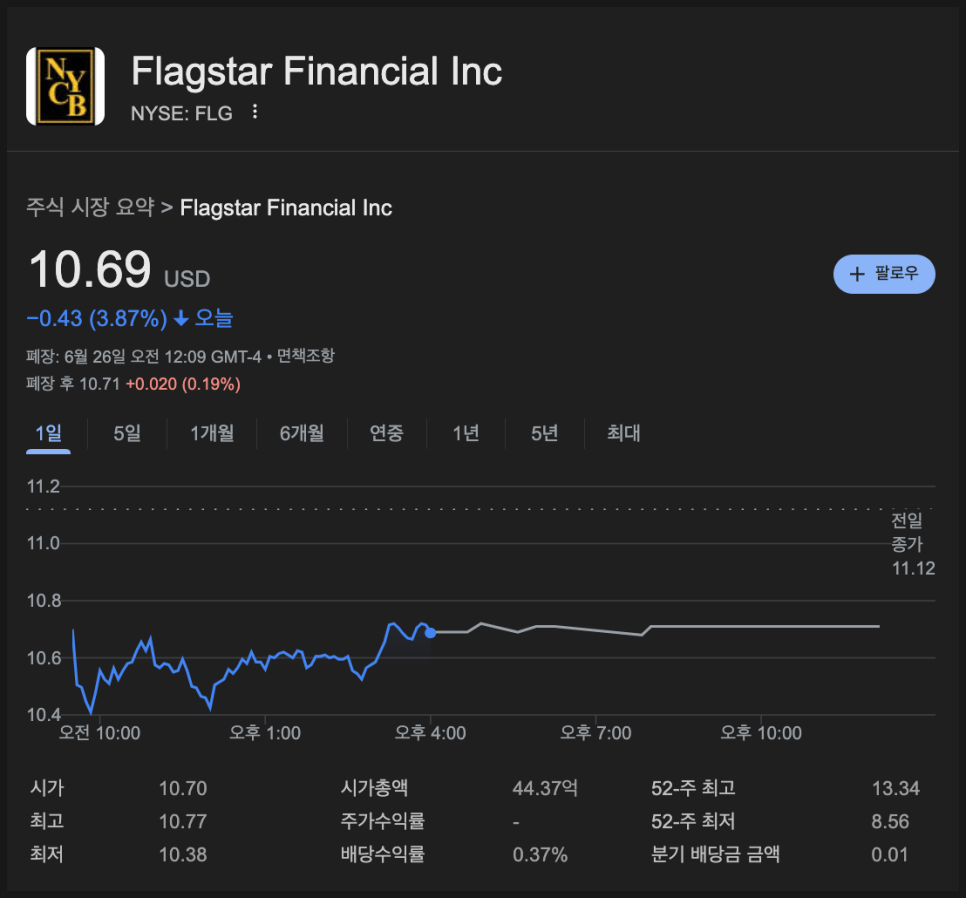Click the blue down arrow next to 오늘

pyautogui.click(x=181, y=319)
